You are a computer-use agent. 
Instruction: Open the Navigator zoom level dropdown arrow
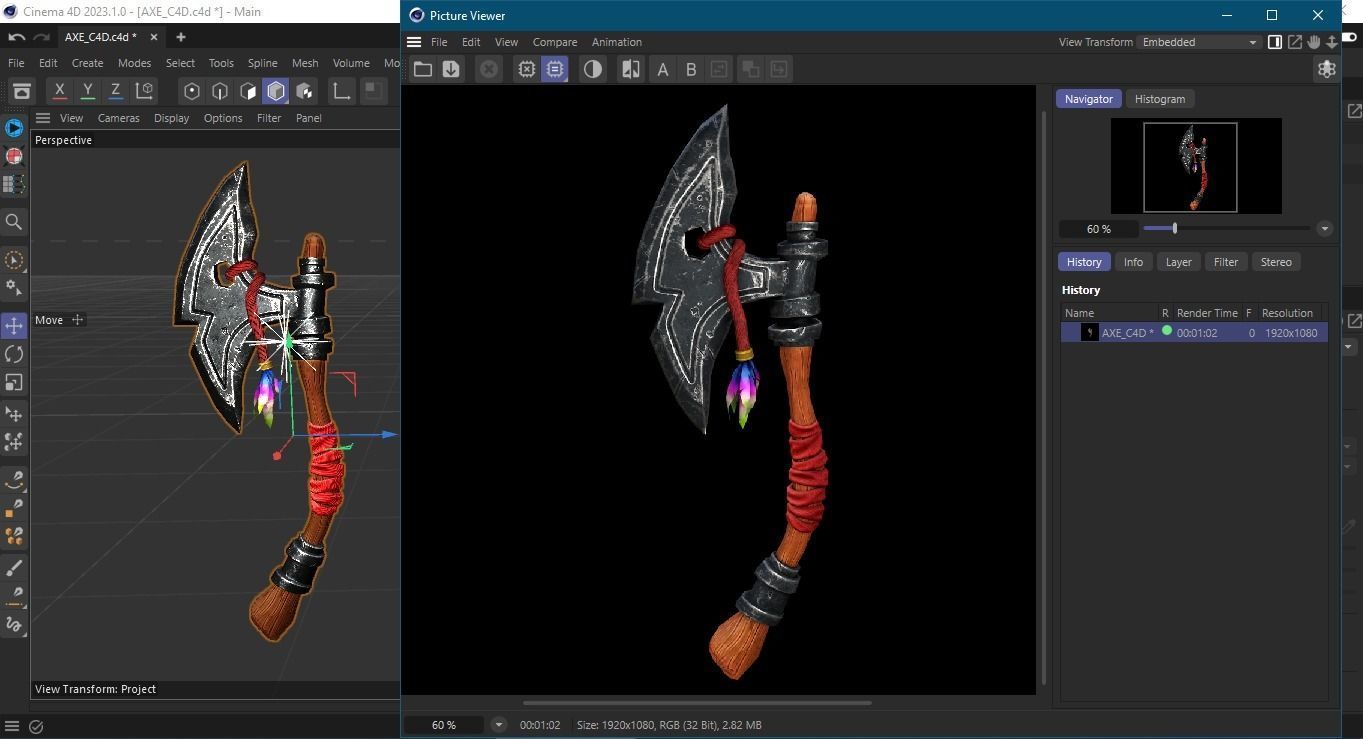coord(1325,228)
